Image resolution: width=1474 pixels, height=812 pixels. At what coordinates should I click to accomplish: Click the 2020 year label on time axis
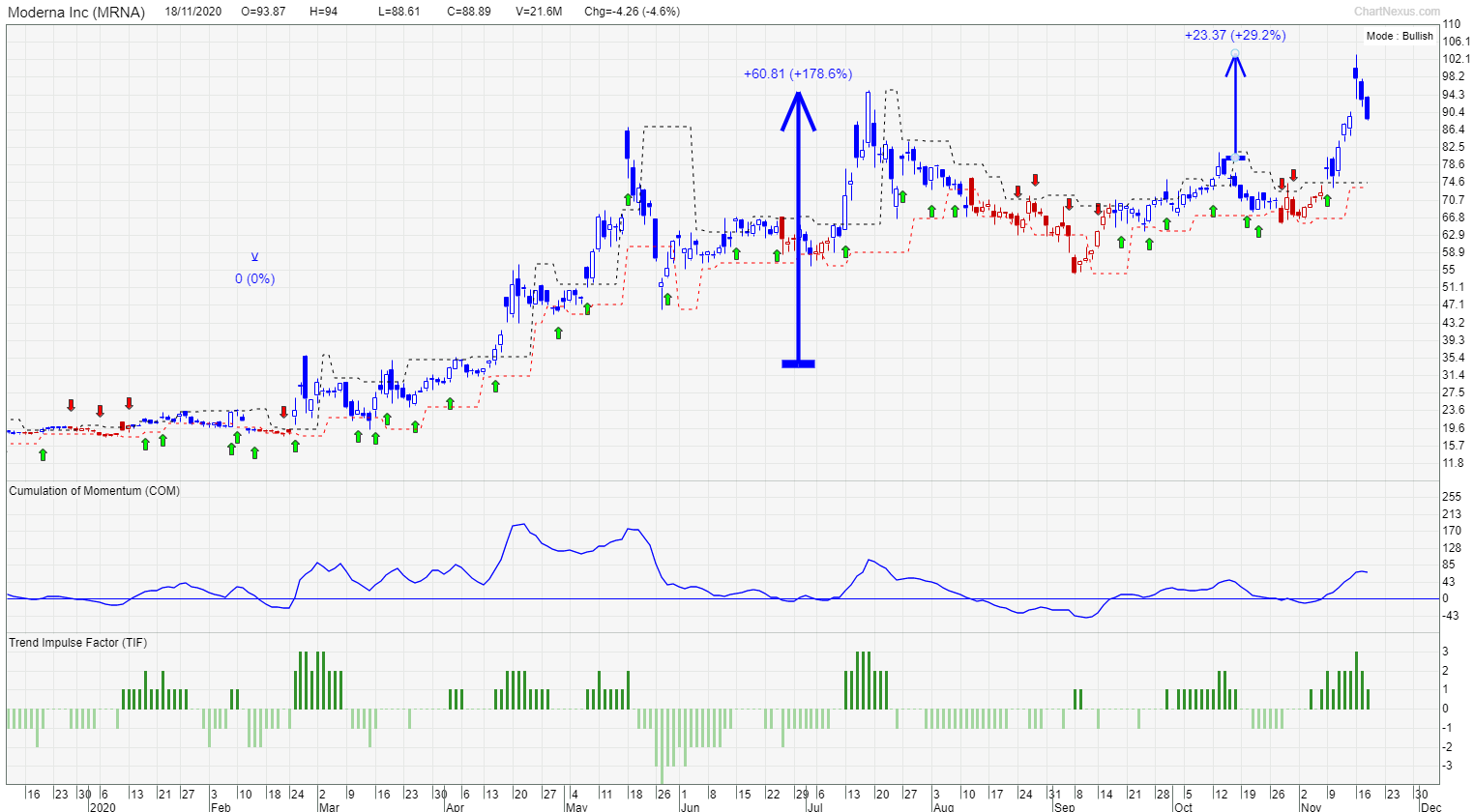[102, 806]
